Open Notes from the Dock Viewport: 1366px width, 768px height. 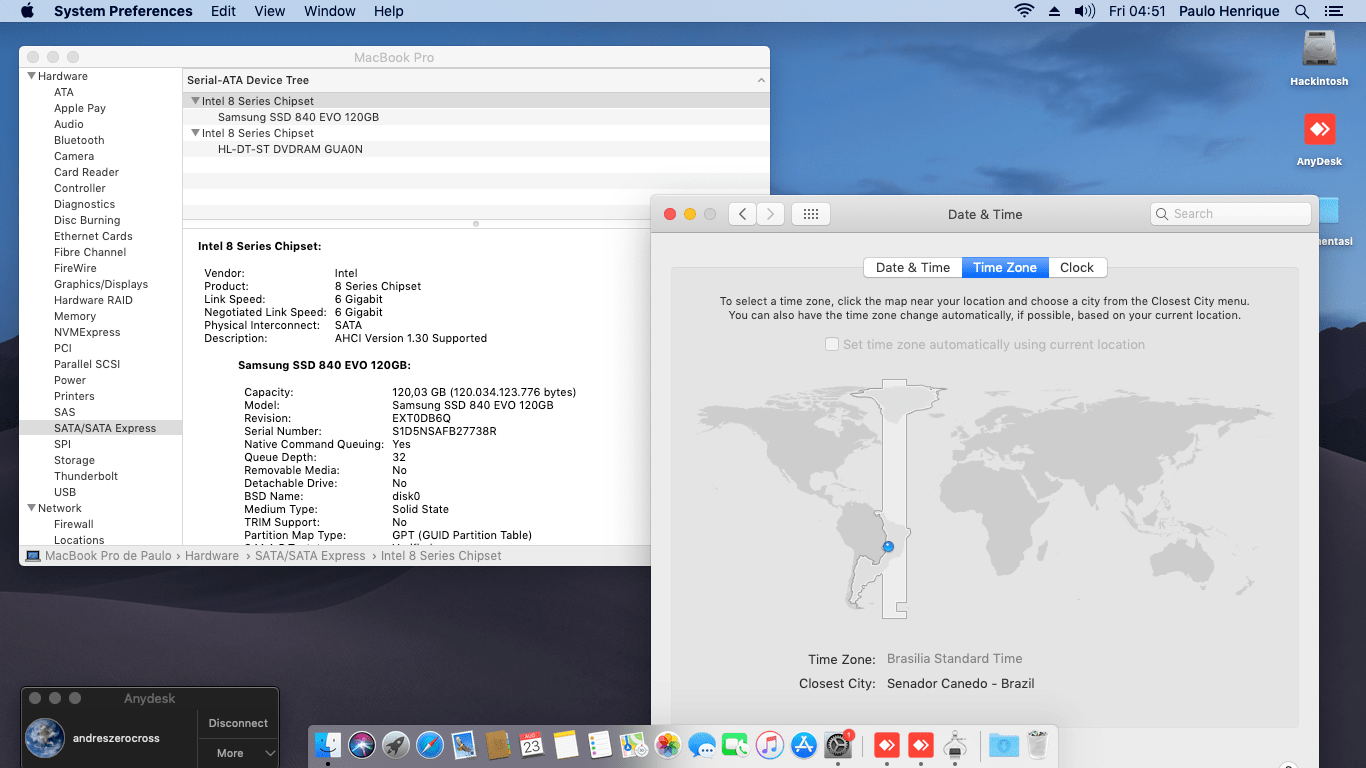pos(566,745)
